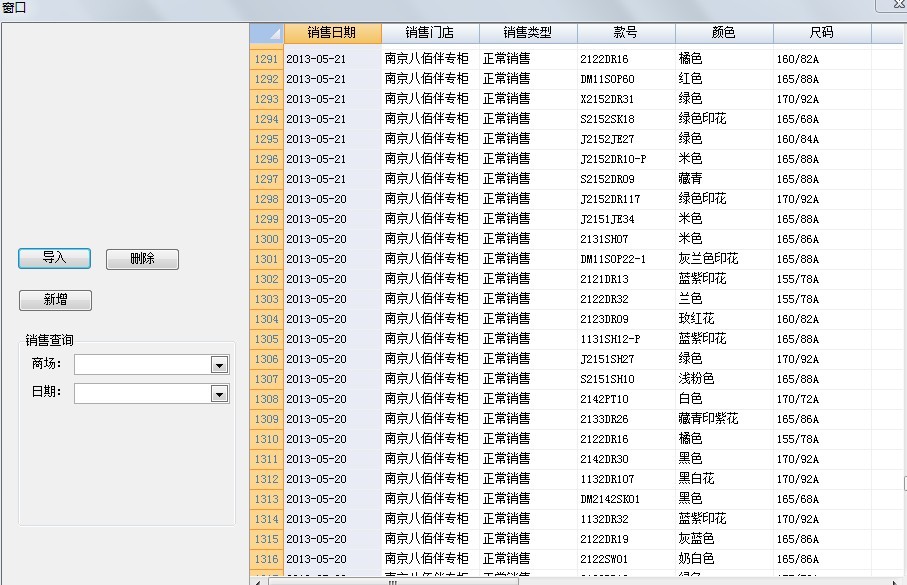Screen dimensions: 907x585
Task: Click style number J2152DR10-P
Action: click(613, 159)
